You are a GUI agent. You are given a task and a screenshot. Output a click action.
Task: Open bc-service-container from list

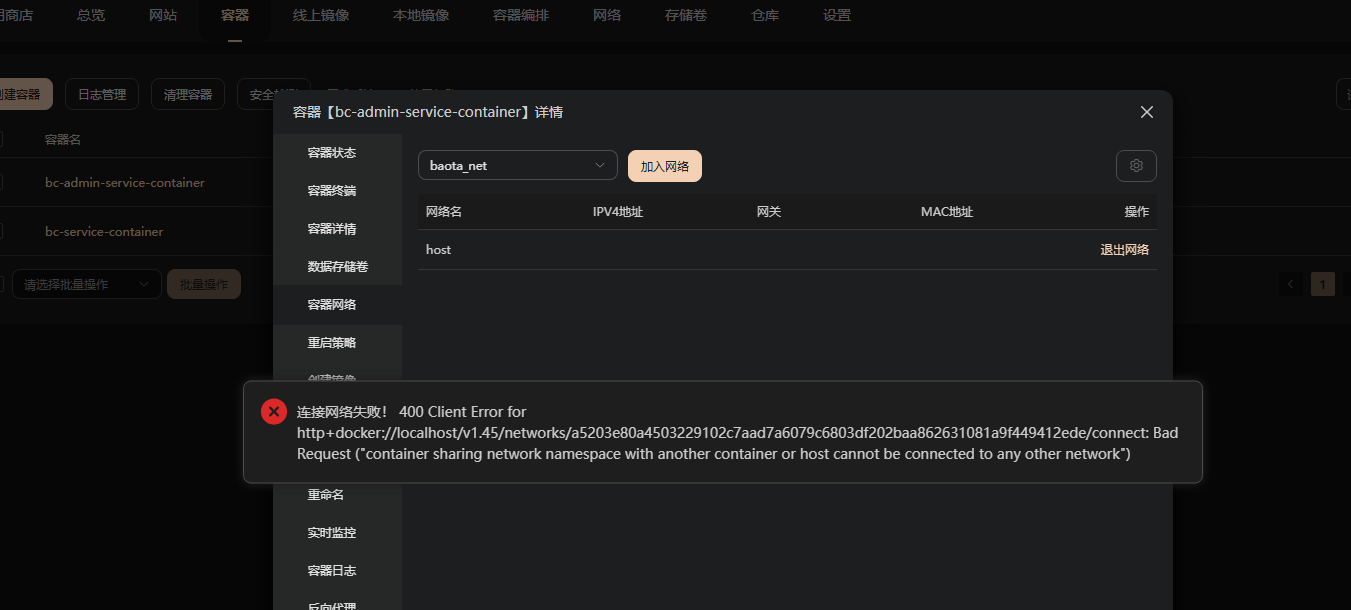pyautogui.click(x=104, y=232)
